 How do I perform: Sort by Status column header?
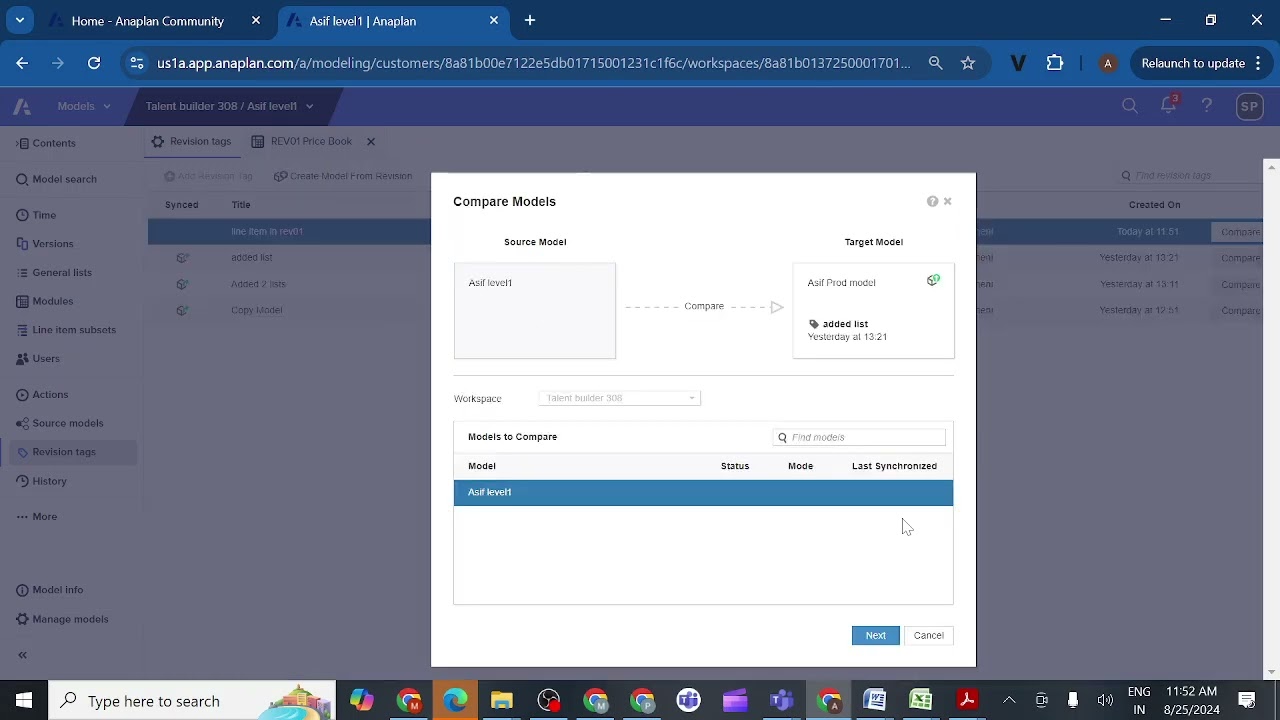tap(735, 466)
